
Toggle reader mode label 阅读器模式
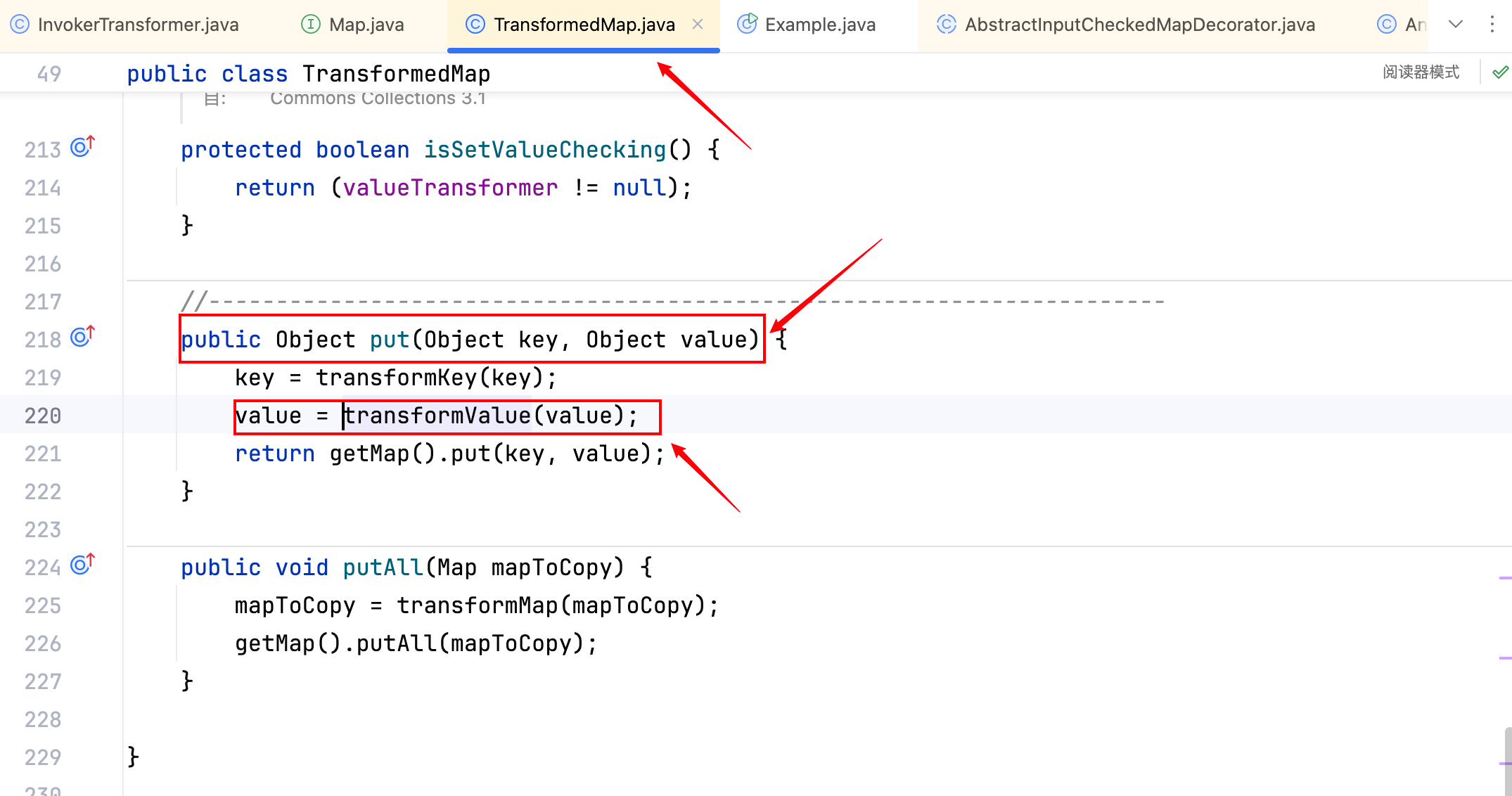(1421, 72)
